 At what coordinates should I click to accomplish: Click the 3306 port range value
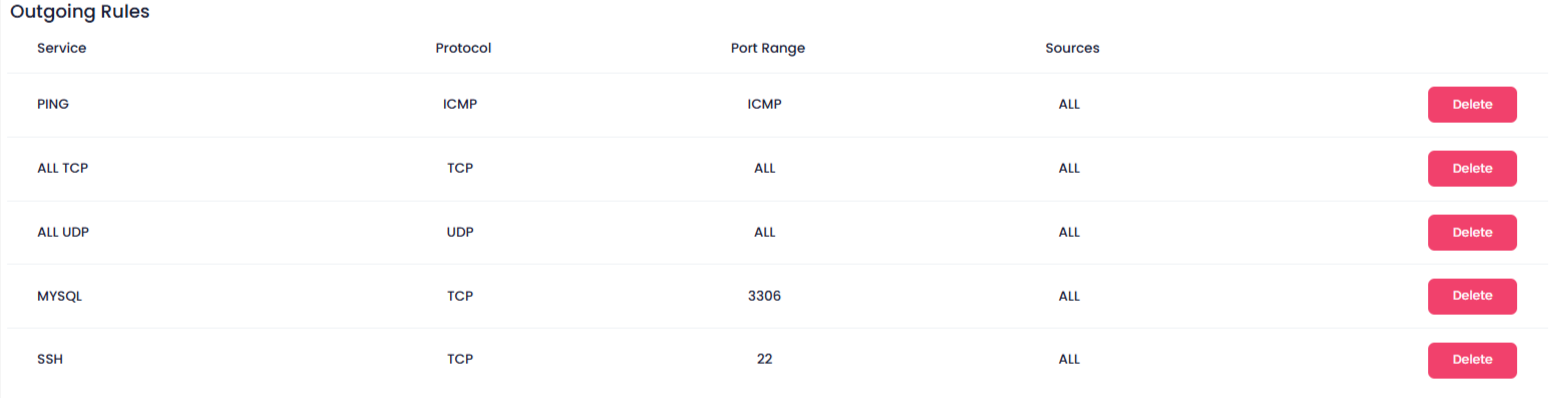764,296
